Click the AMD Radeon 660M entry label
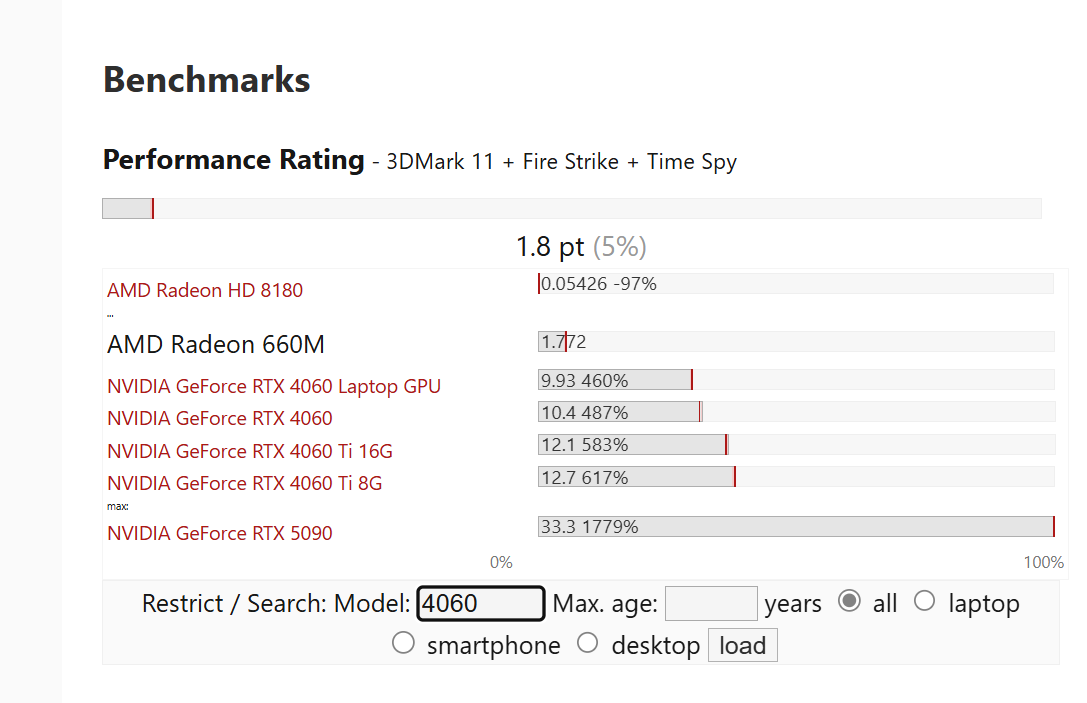This screenshot has width=1087, height=703. pyautogui.click(x=216, y=345)
